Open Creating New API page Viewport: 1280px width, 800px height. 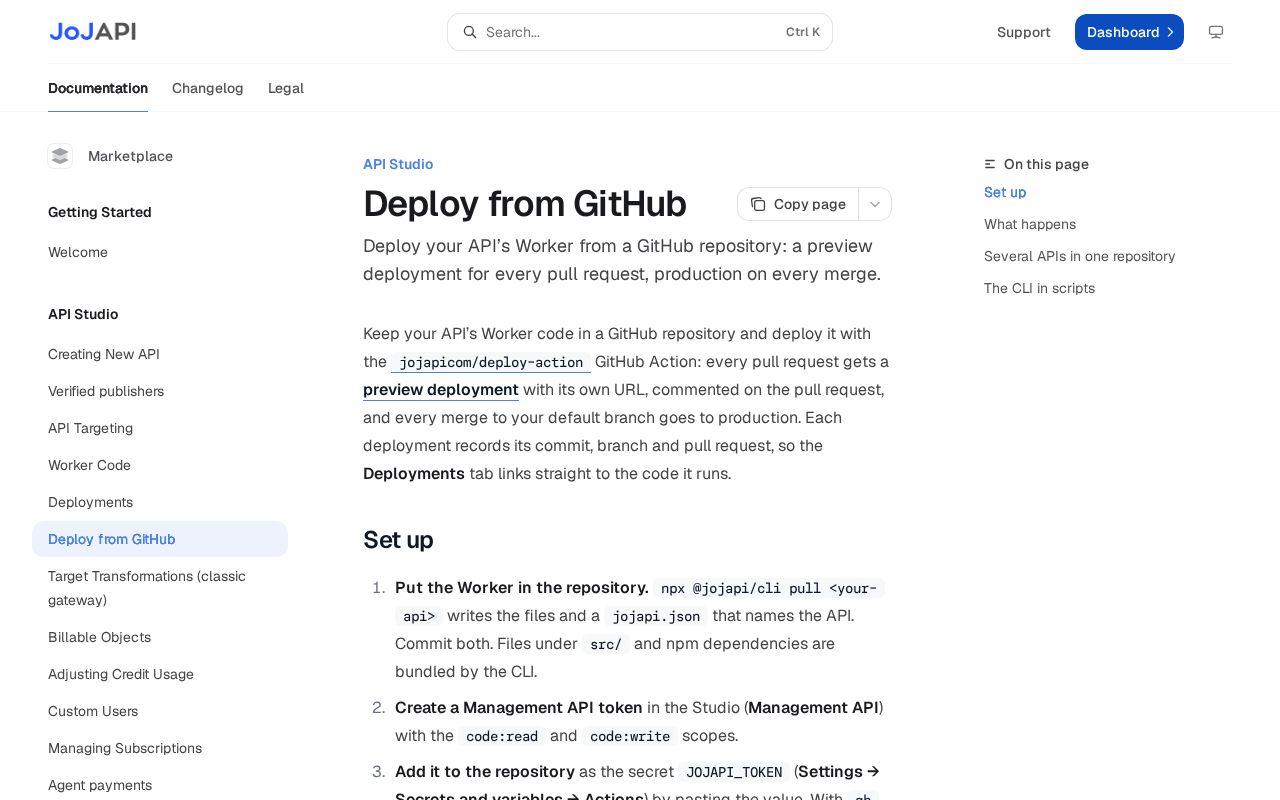pos(160,354)
